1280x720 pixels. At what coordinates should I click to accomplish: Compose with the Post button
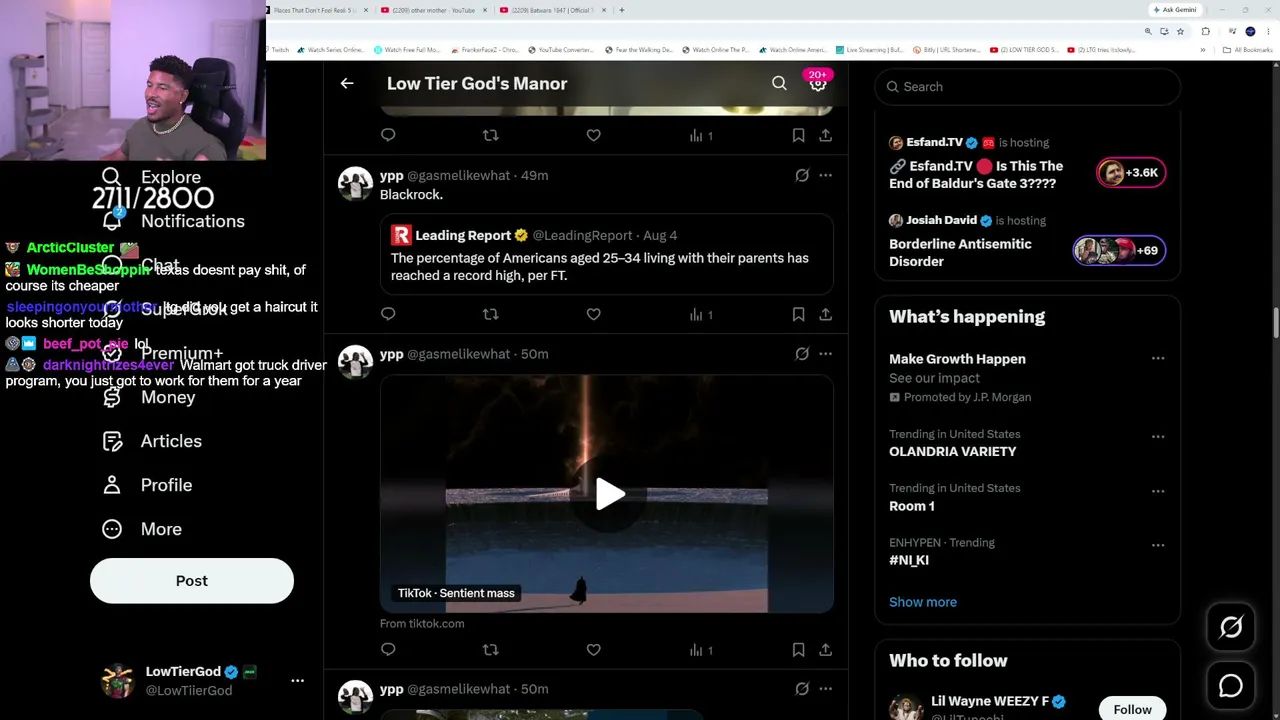click(x=192, y=581)
